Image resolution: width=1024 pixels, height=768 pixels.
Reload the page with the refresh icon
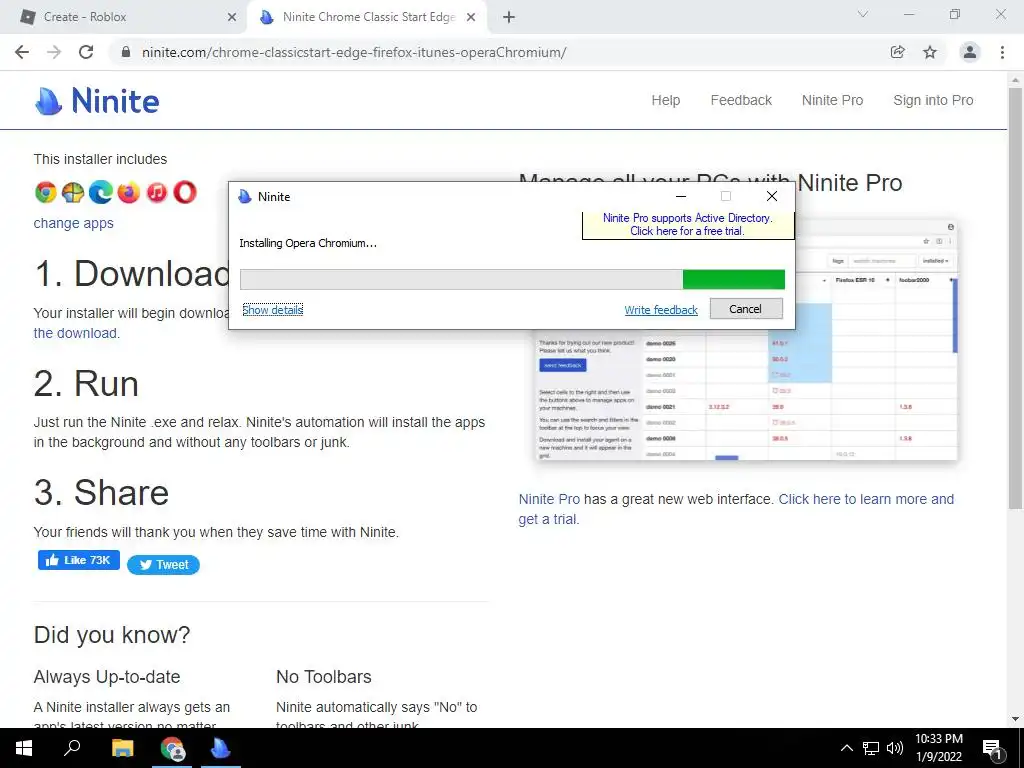[x=86, y=52]
